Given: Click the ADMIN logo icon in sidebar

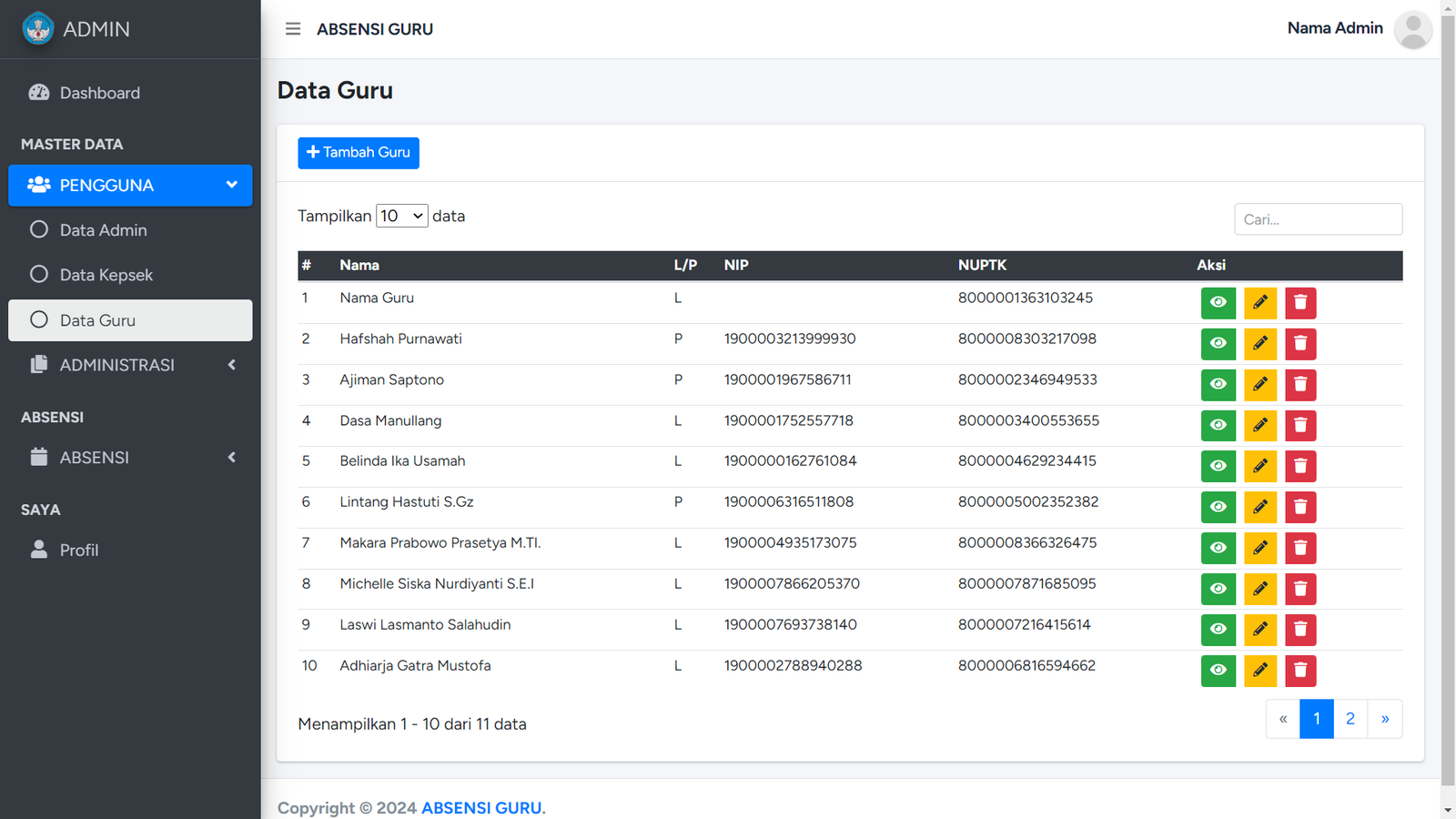Looking at the screenshot, I should (38, 29).
